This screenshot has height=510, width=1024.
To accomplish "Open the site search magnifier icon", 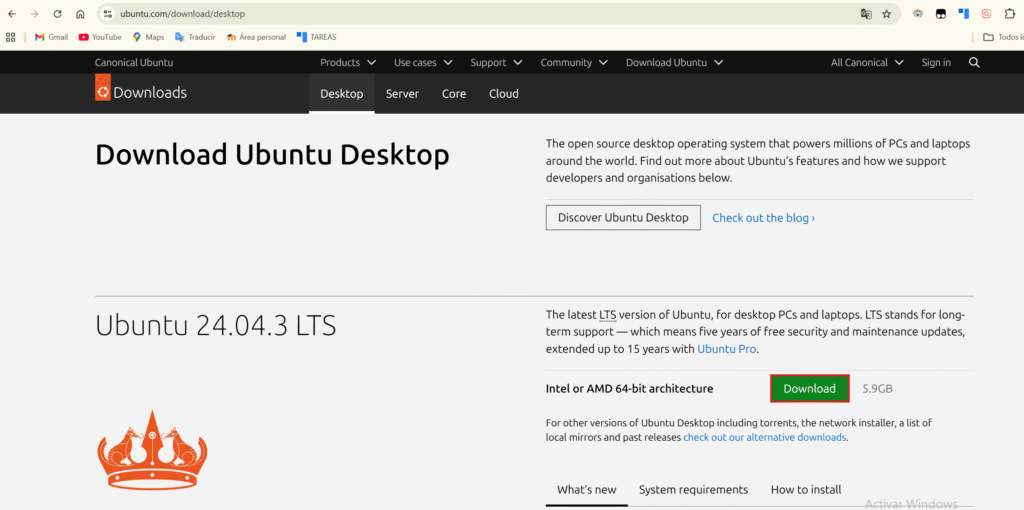I will point(974,62).
